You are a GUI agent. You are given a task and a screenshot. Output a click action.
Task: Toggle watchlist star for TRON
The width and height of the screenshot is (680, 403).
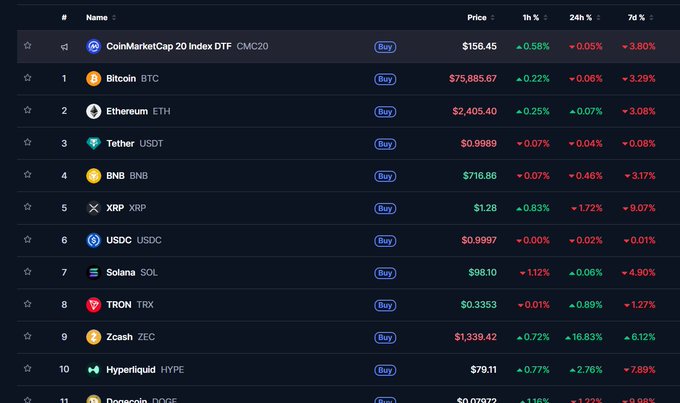pos(27,304)
